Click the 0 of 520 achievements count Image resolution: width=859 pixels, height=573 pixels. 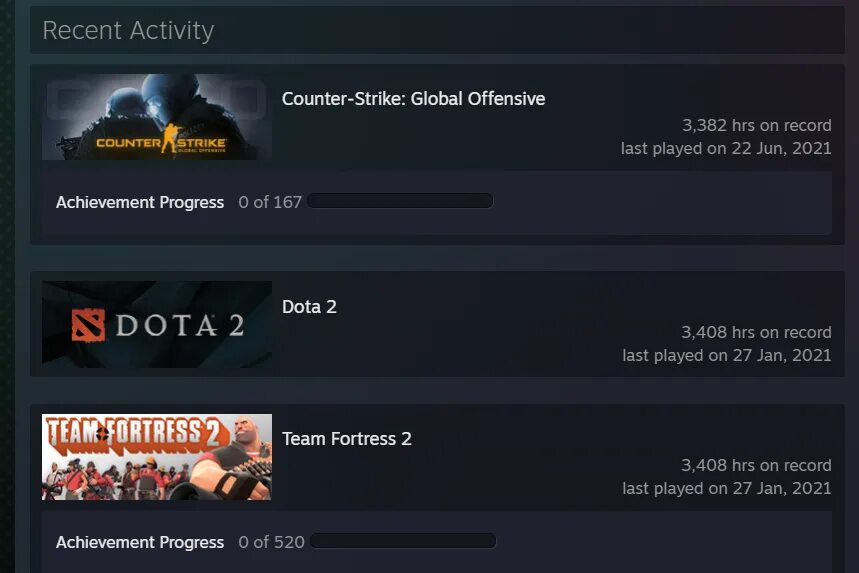click(271, 542)
